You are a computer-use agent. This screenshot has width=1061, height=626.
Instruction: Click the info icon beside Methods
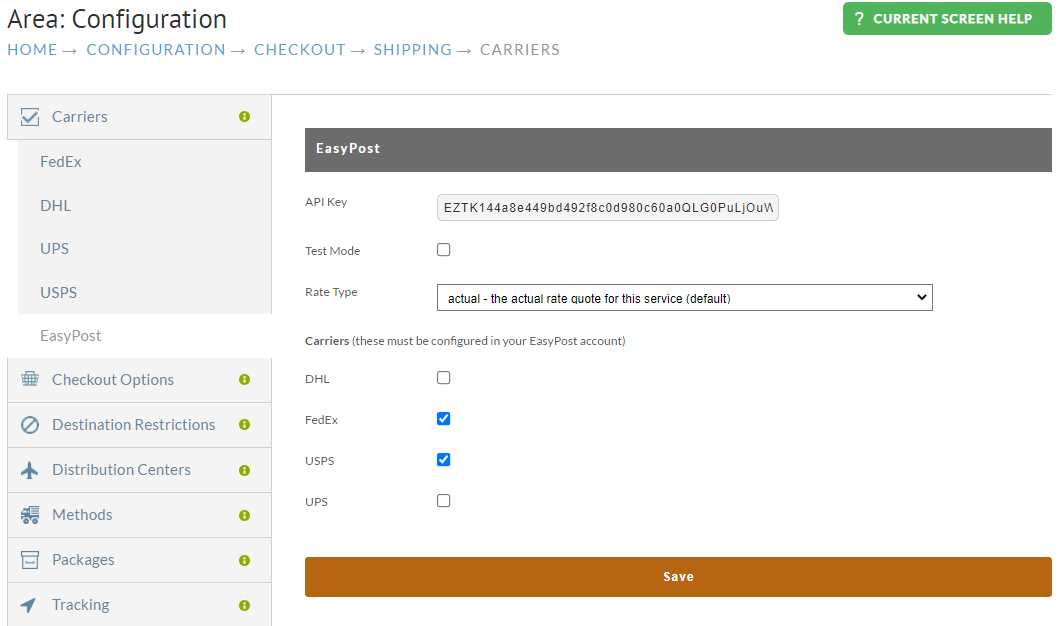(244, 516)
